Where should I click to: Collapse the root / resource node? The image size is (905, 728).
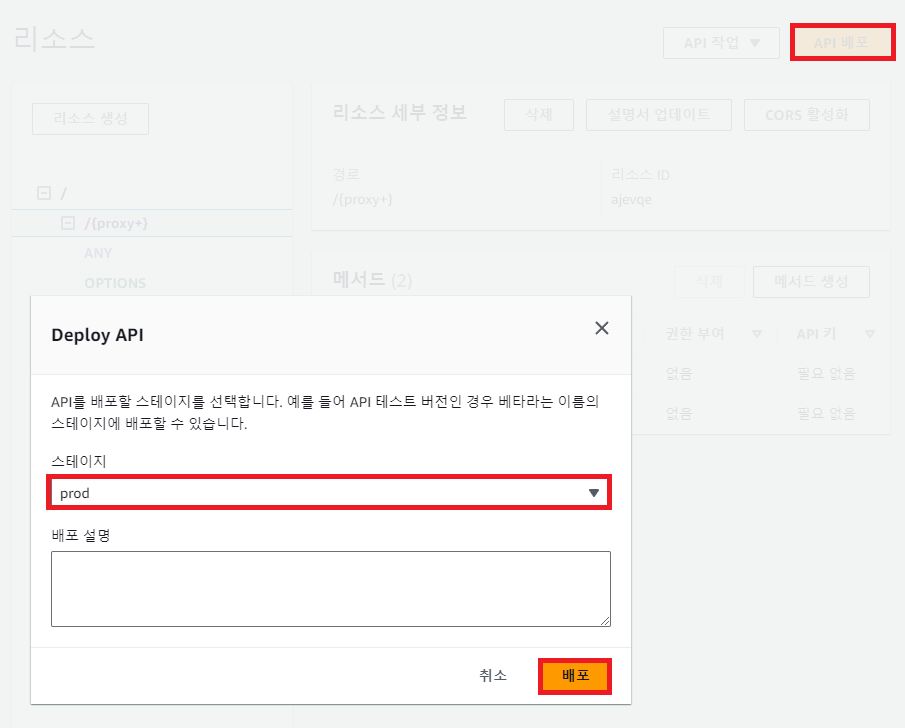click(x=44, y=193)
